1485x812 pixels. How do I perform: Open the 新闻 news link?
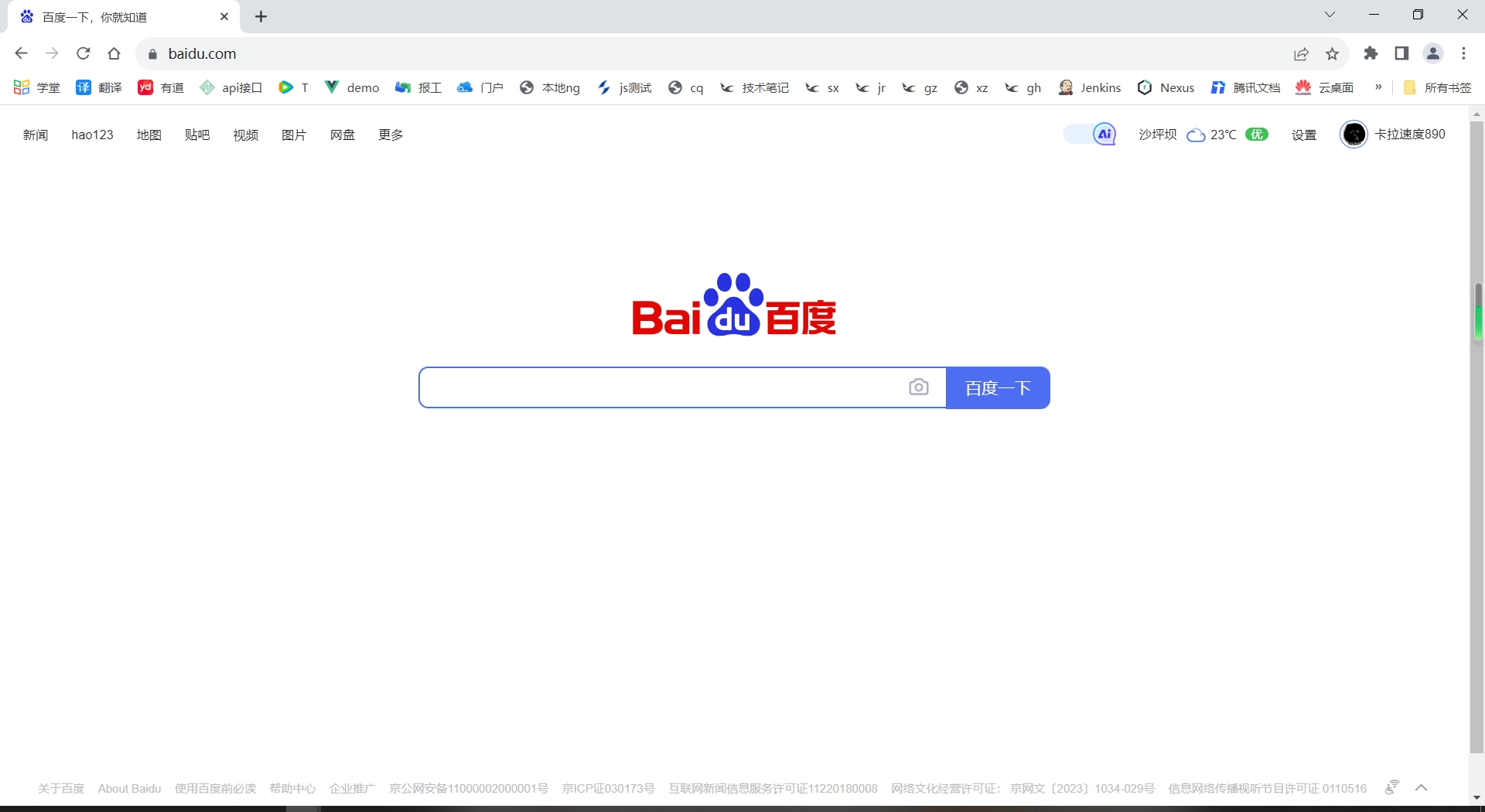pos(36,135)
